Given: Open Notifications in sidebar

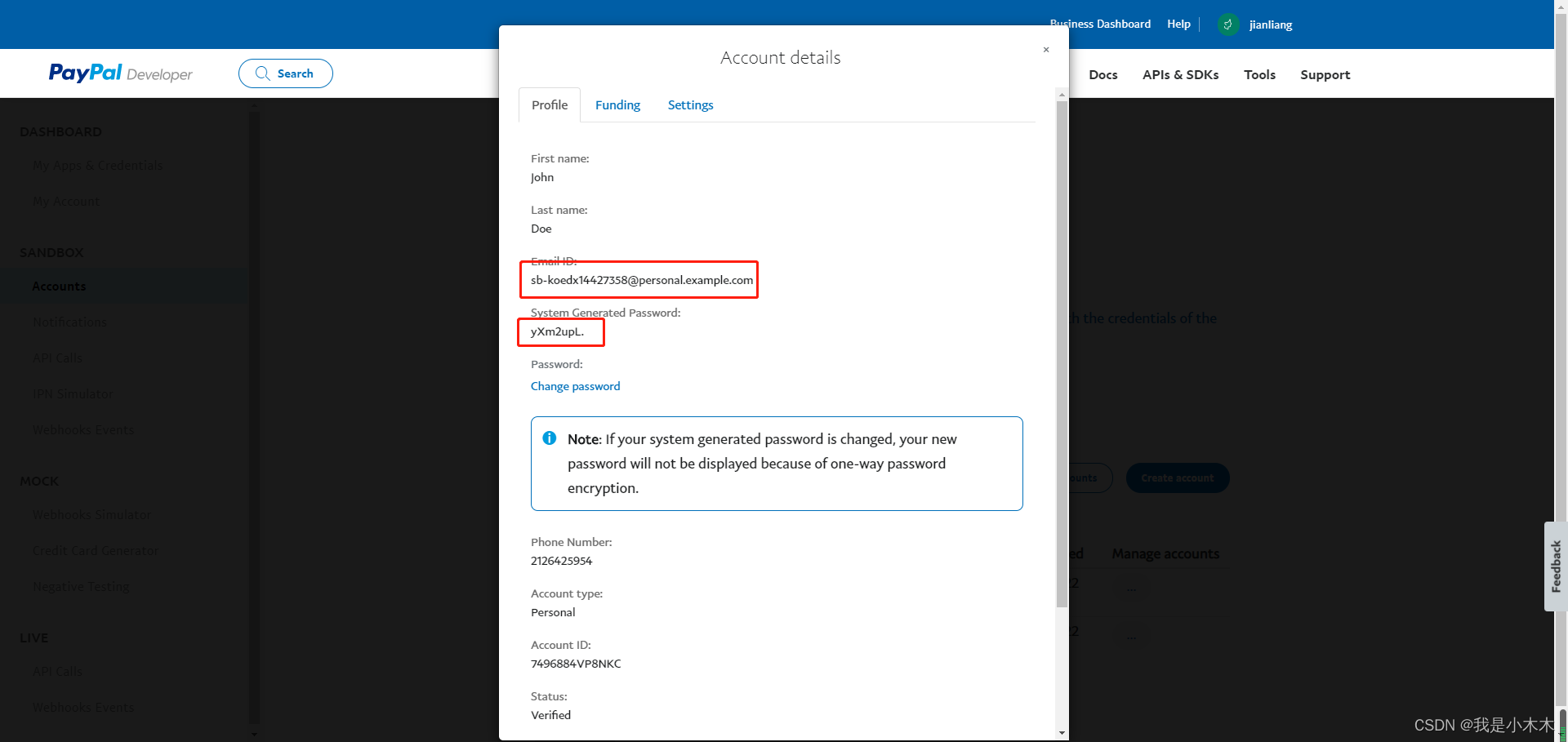Looking at the screenshot, I should 69,322.
